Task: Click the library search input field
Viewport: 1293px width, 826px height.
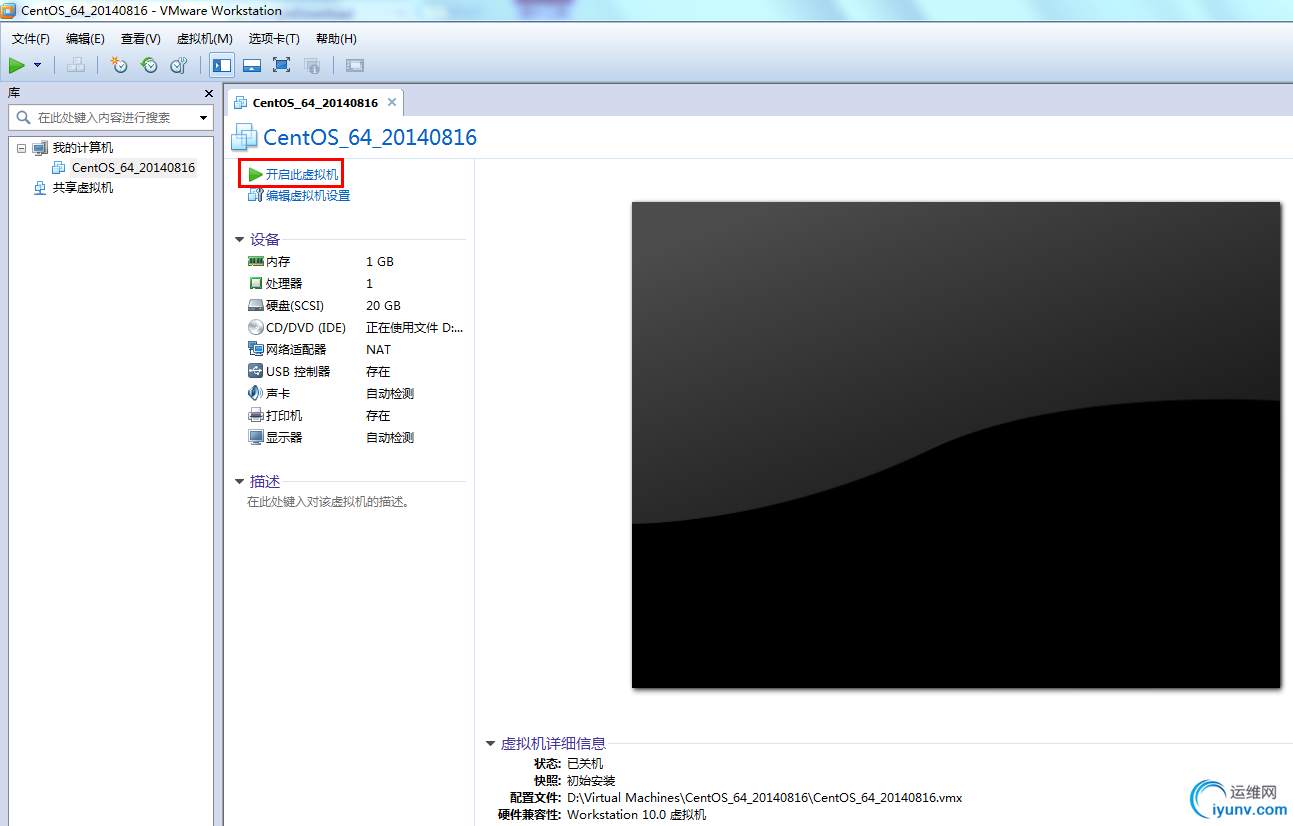Action: click(x=110, y=117)
